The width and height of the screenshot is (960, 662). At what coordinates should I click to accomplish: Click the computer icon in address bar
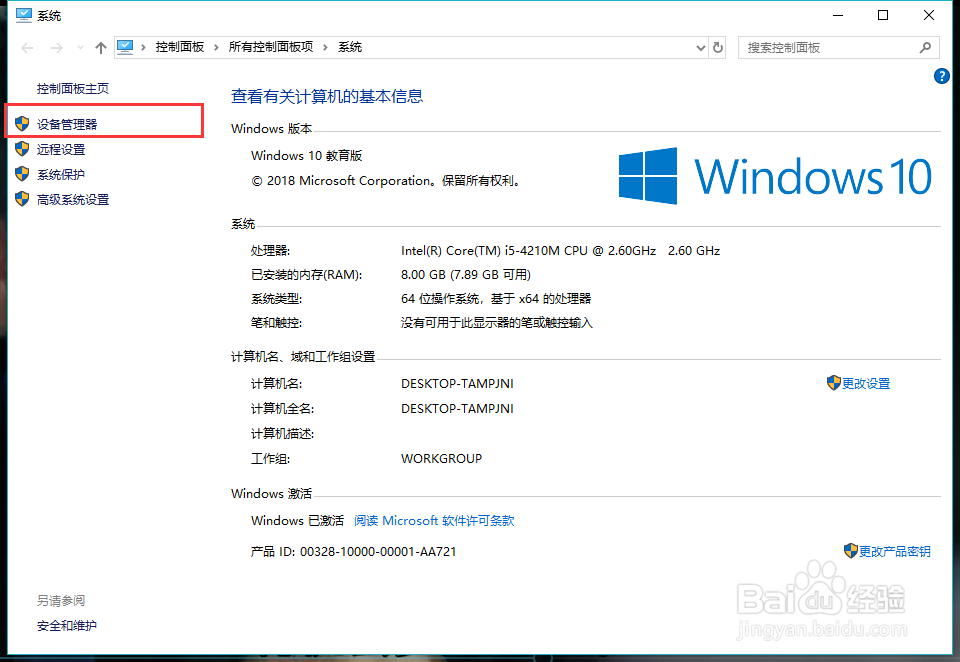coord(125,47)
